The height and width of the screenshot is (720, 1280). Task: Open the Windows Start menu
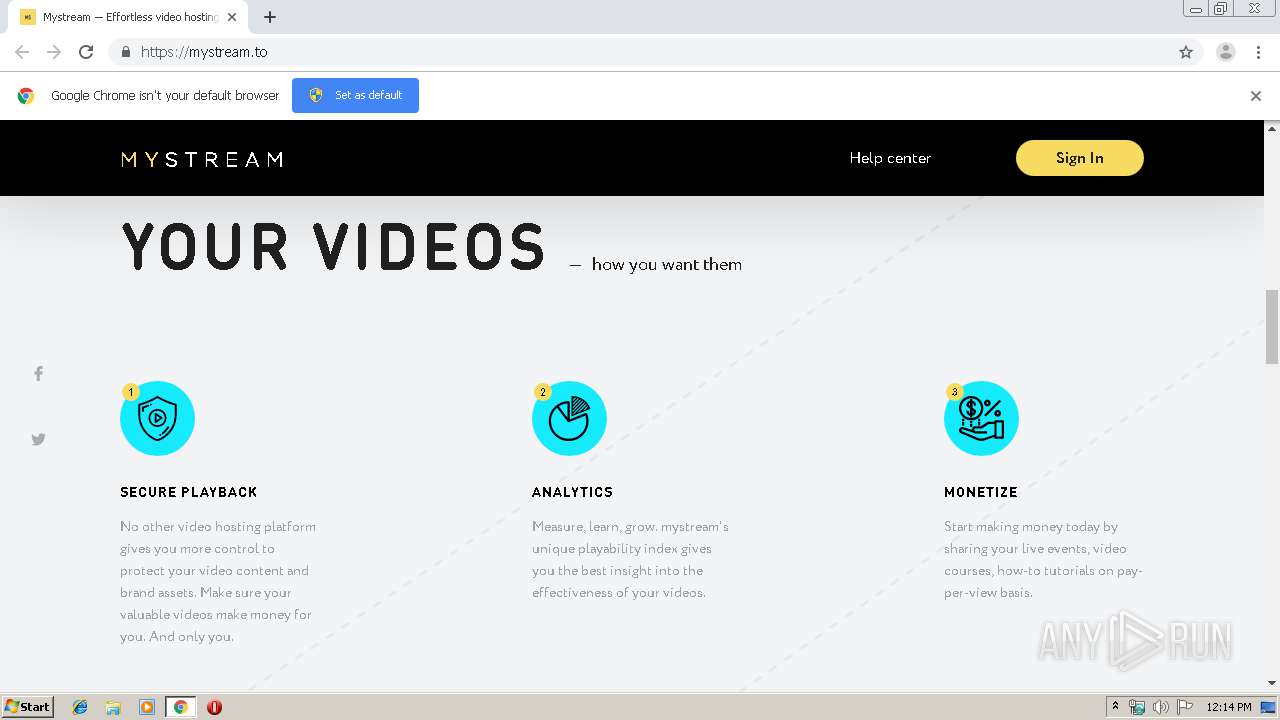point(27,706)
